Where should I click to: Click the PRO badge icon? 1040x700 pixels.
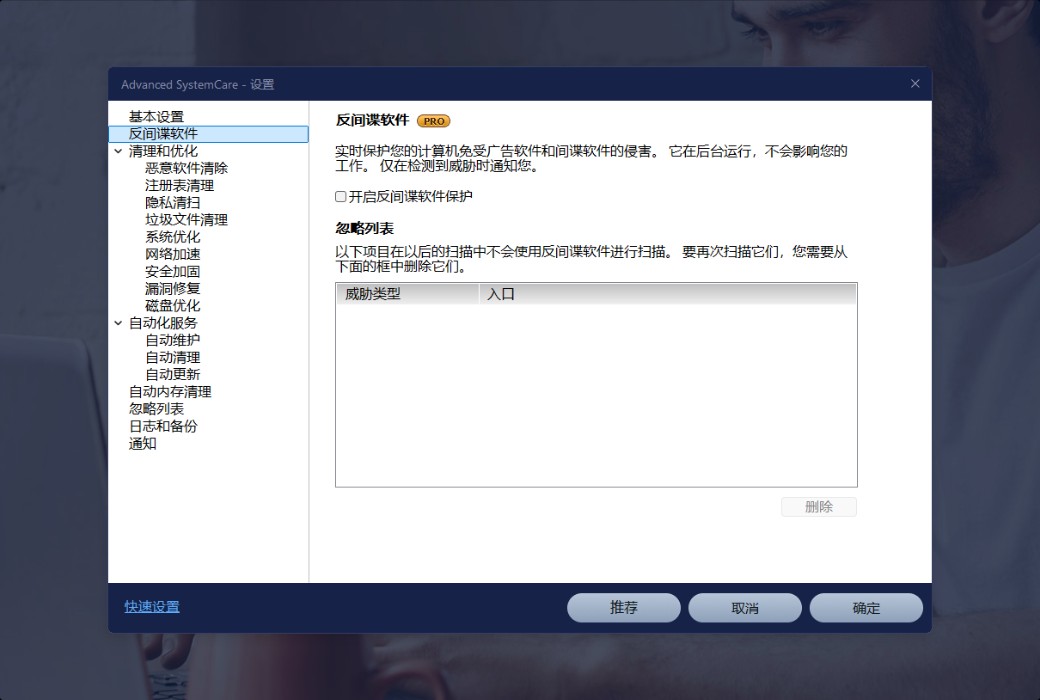[433, 121]
